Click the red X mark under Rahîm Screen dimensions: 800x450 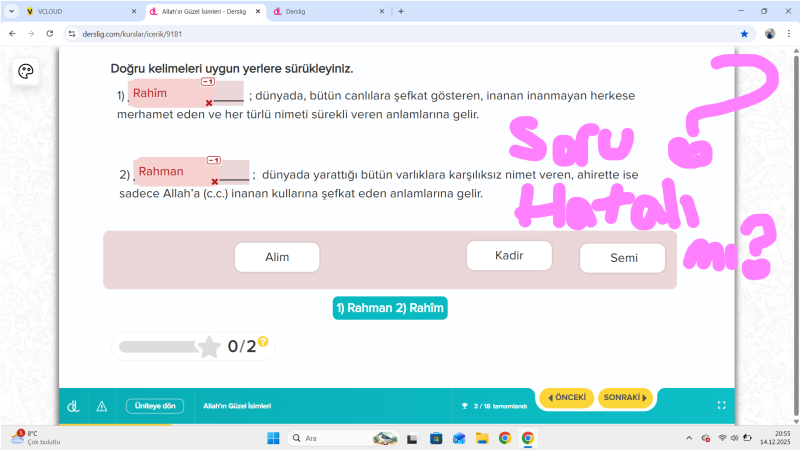tap(209, 103)
